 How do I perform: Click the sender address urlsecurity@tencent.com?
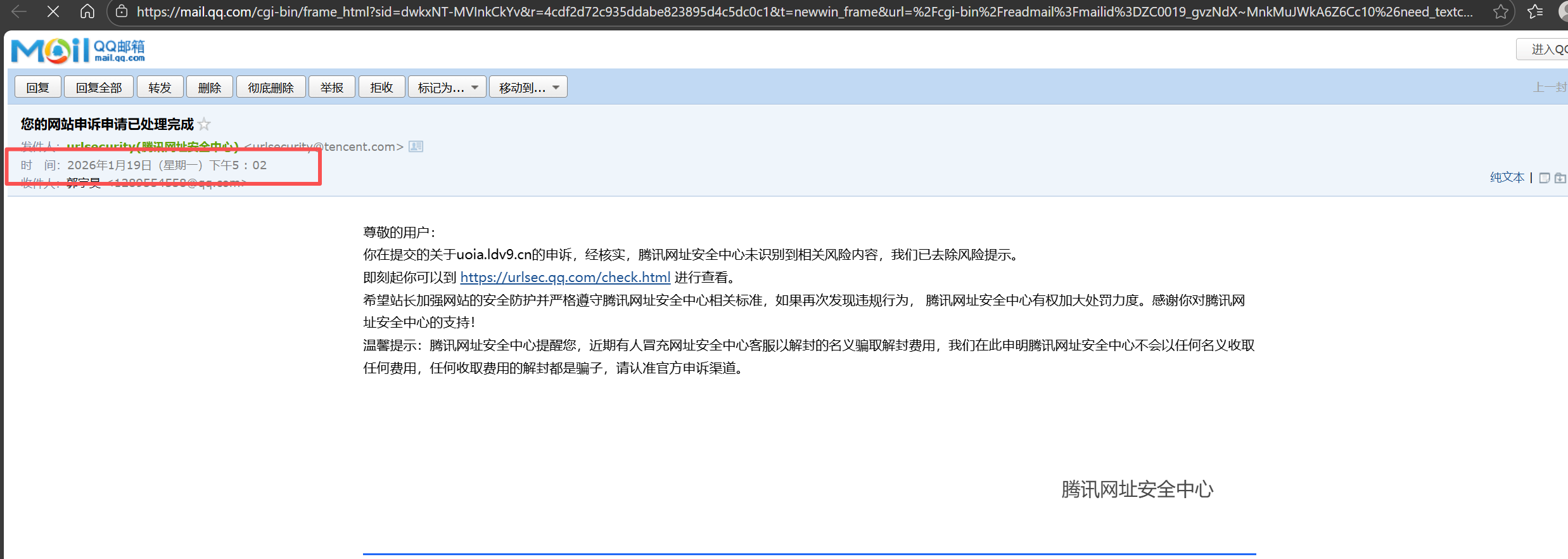[324, 146]
